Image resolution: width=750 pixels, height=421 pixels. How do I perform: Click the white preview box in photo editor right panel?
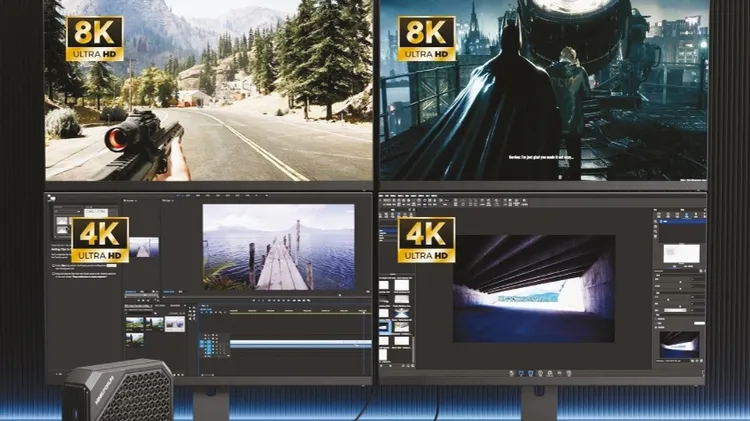(681, 254)
